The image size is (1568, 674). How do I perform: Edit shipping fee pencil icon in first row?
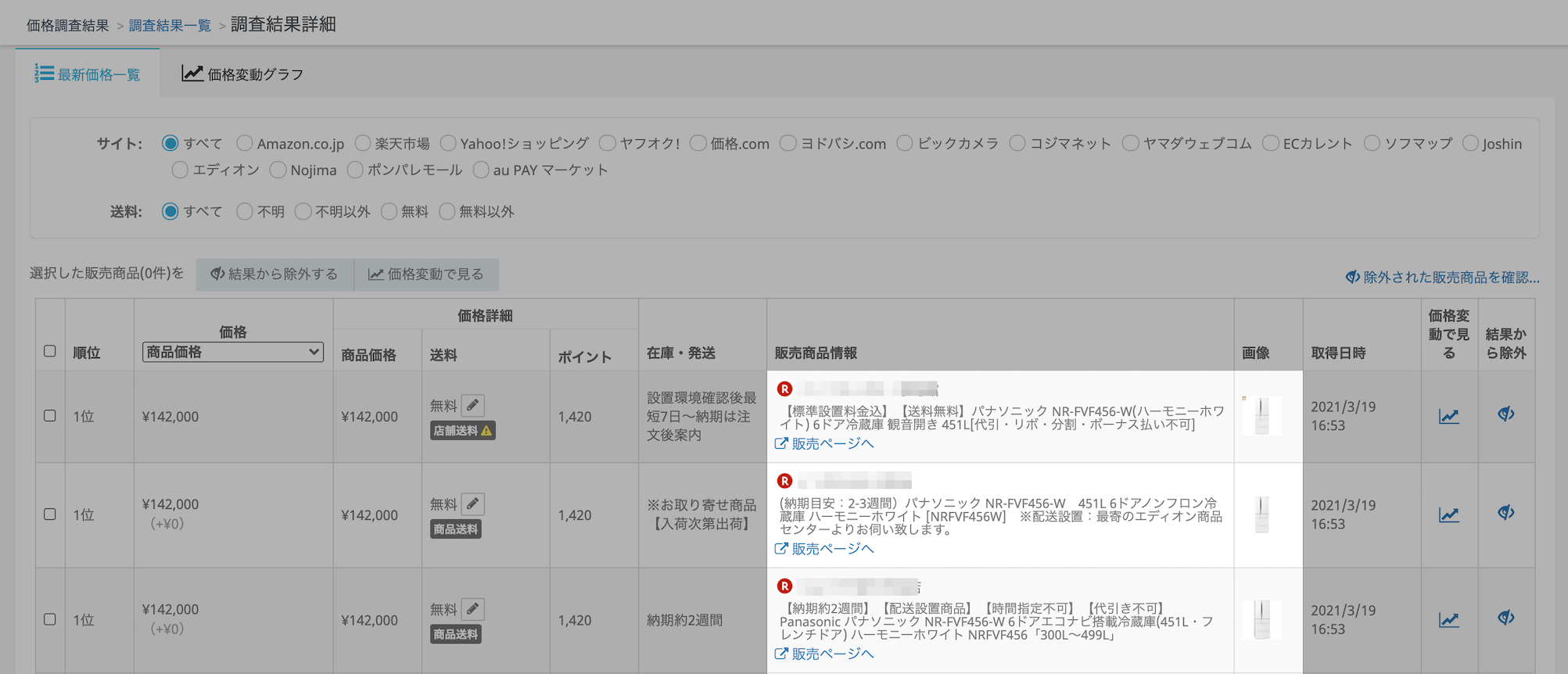(x=472, y=405)
